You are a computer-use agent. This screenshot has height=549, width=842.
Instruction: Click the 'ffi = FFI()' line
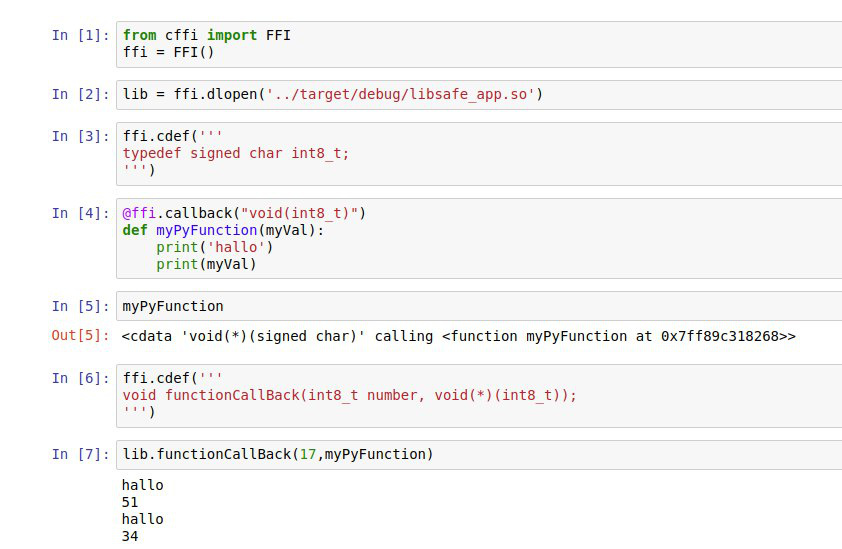(169, 52)
